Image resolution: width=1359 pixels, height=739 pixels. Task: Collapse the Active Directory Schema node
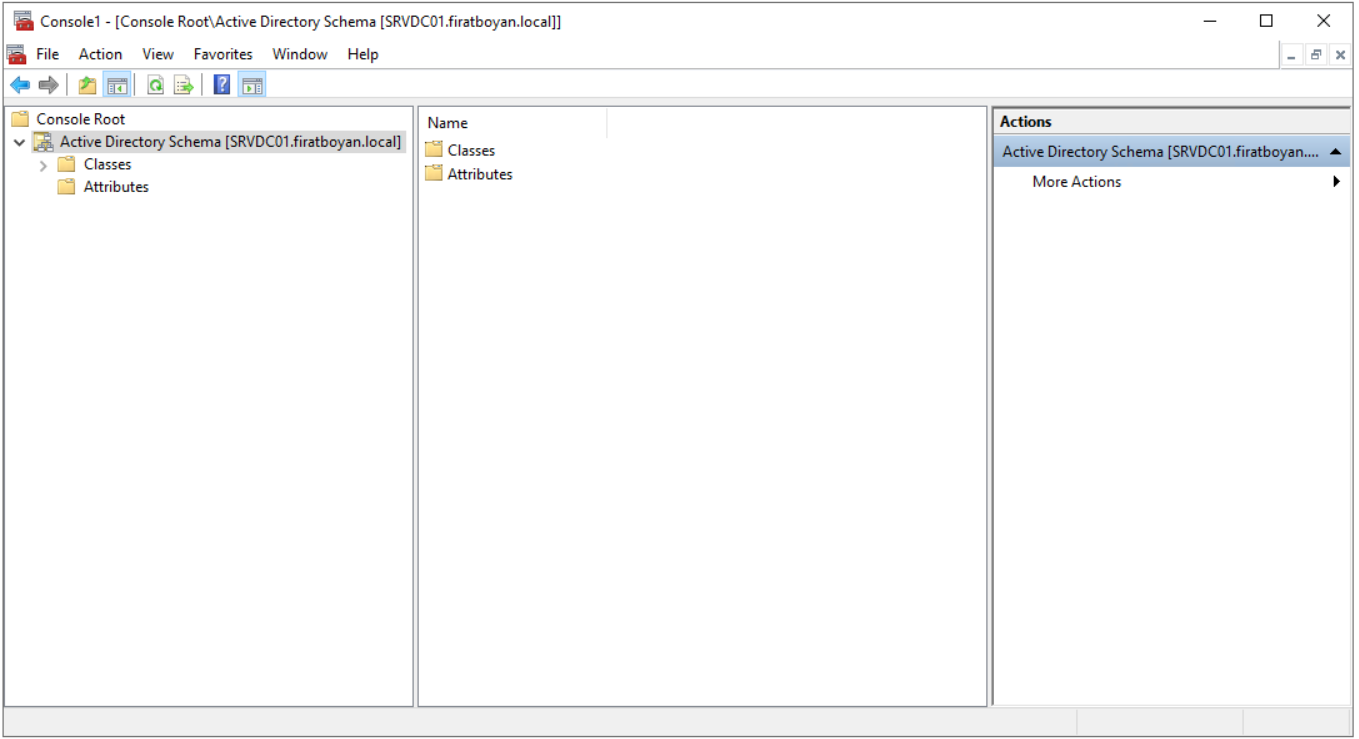(19, 143)
